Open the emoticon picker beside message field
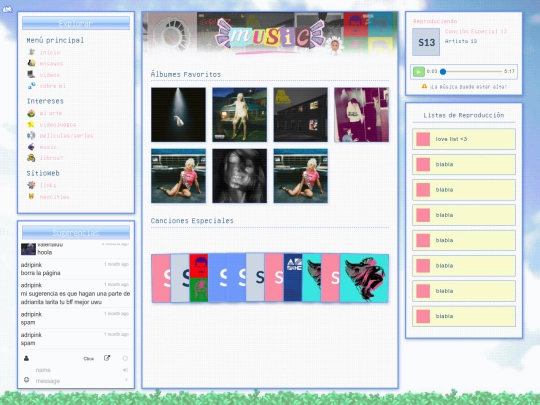 point(27,380)
